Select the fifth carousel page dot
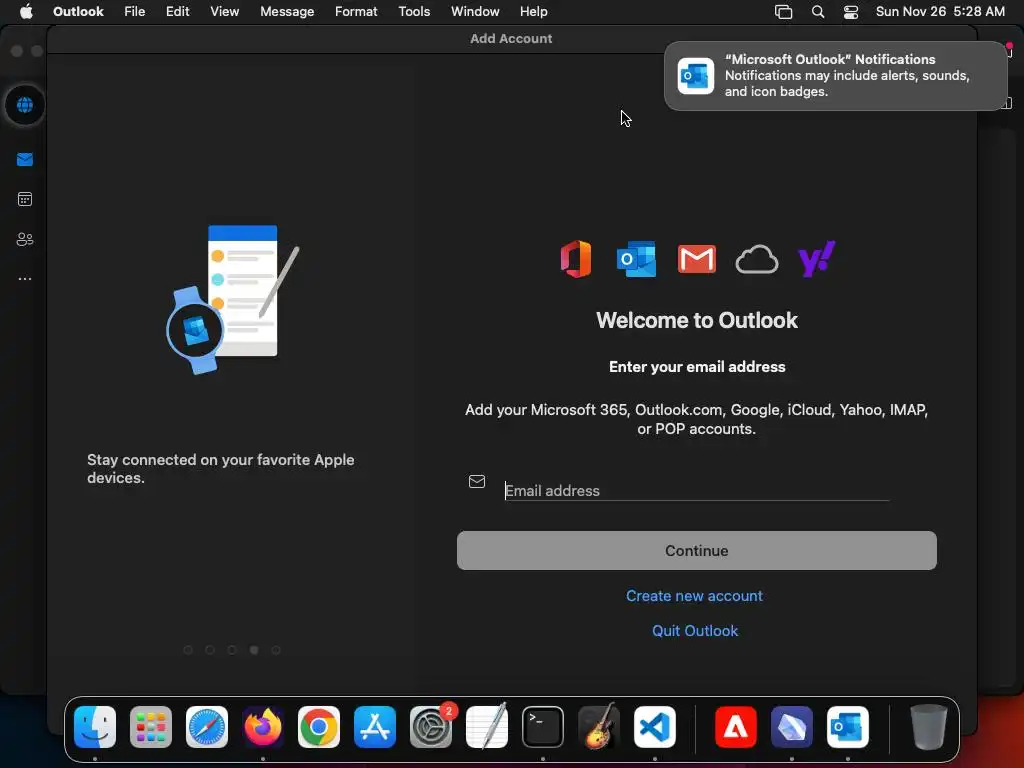1024x768 pixels. (x=276, y=650)
